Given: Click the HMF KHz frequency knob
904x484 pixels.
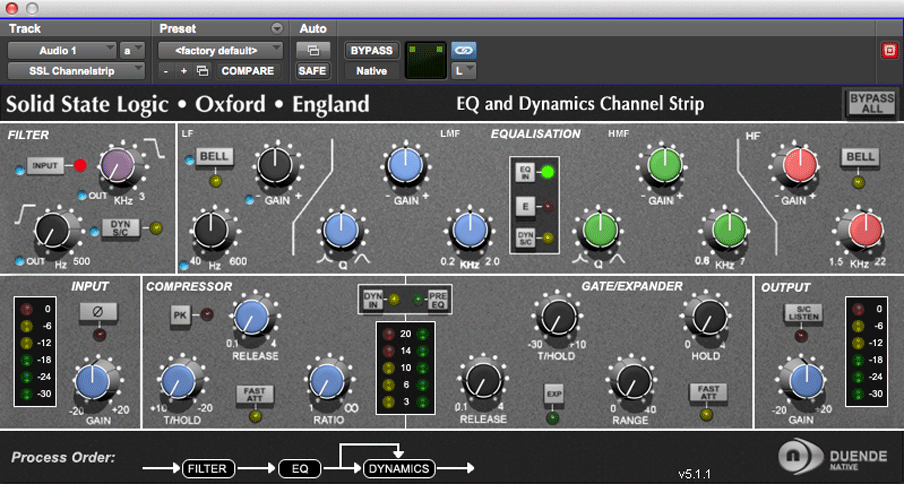Looking at the screenshot, I should (x=729, y=229).
